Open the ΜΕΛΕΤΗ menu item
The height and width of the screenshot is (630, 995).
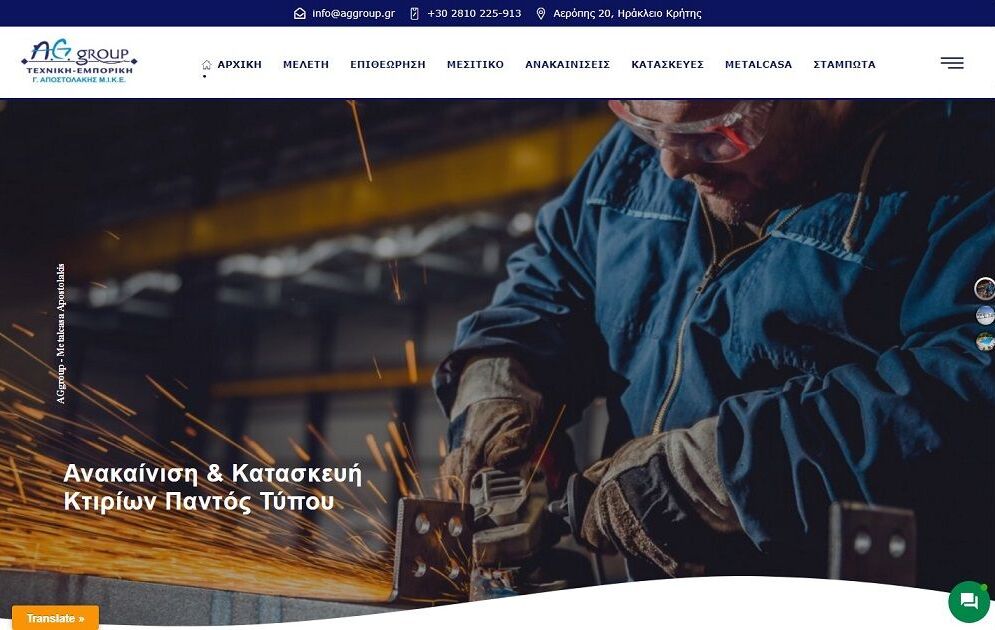tap(306, 65)
